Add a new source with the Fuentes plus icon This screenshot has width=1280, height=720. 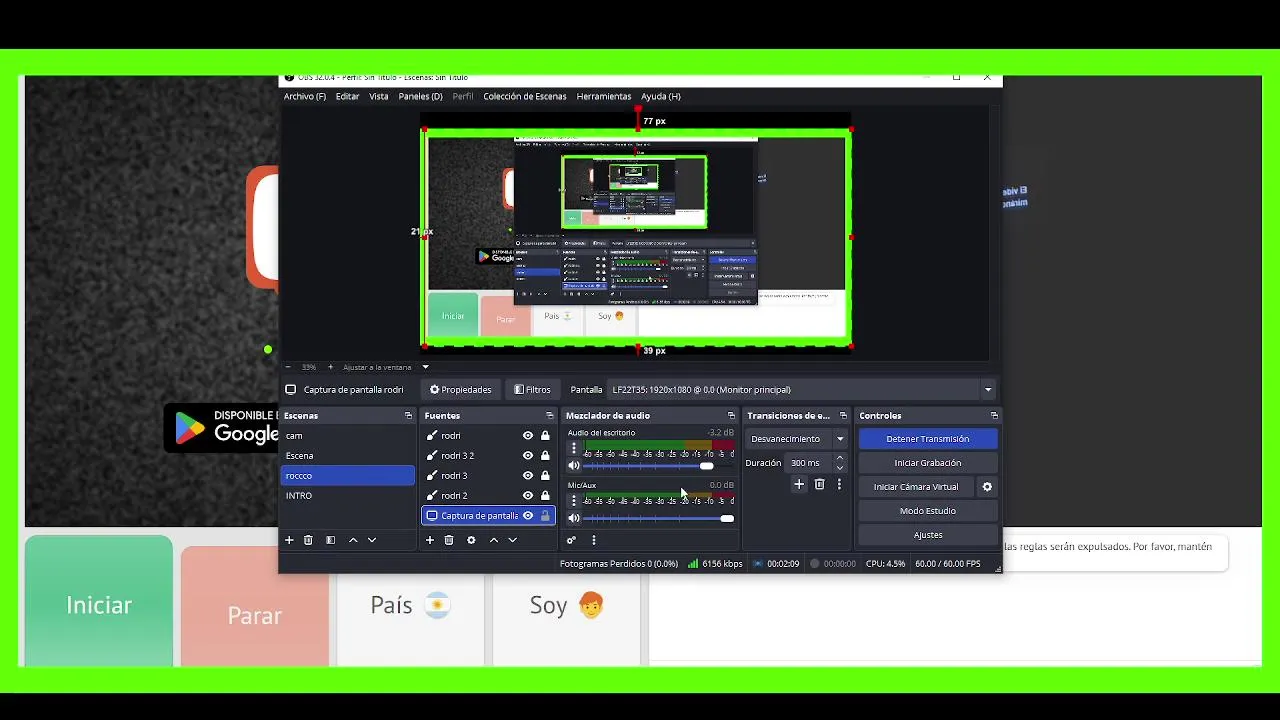point(430,540)
